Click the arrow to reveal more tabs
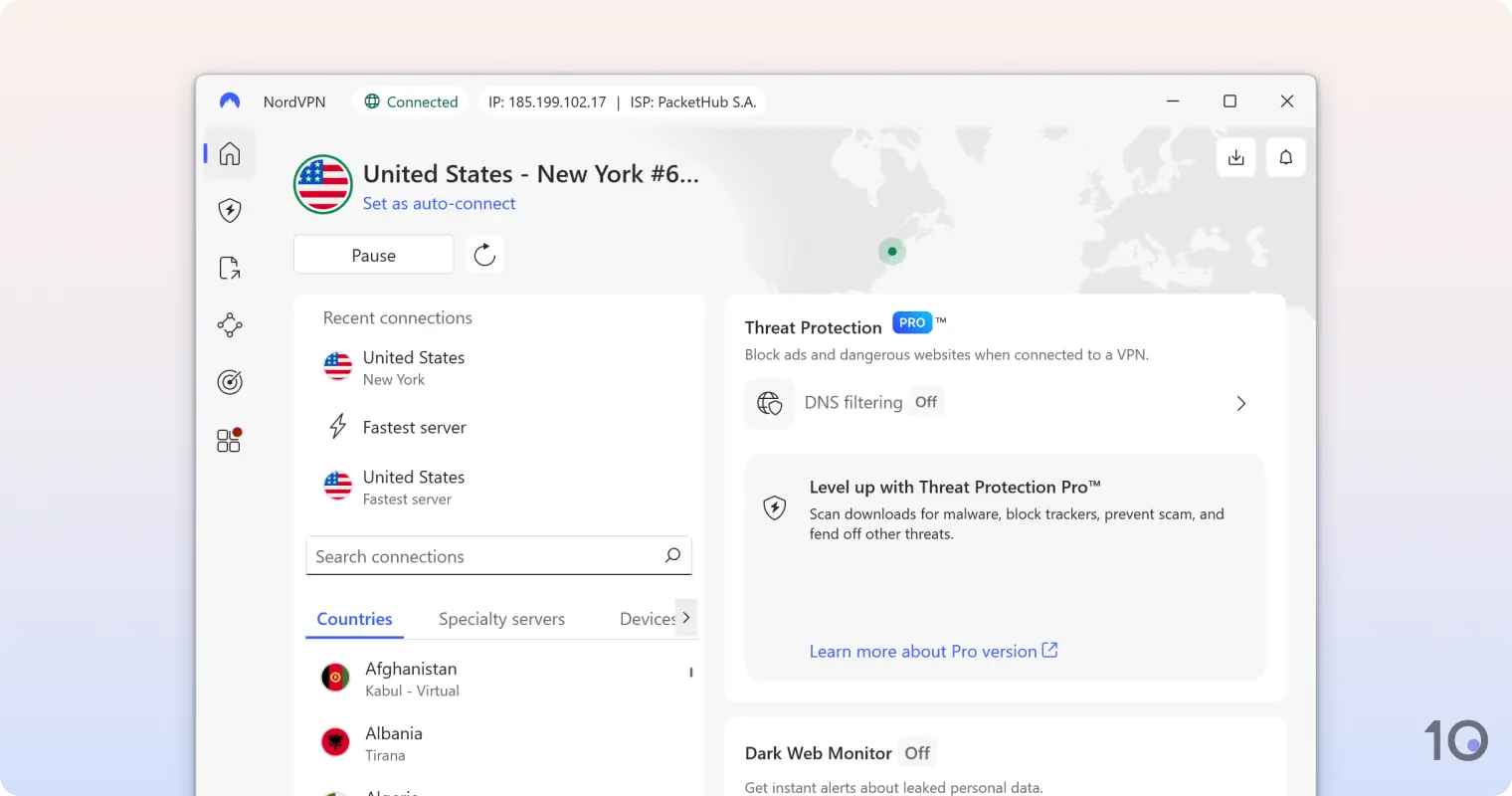 click(686, 617)
